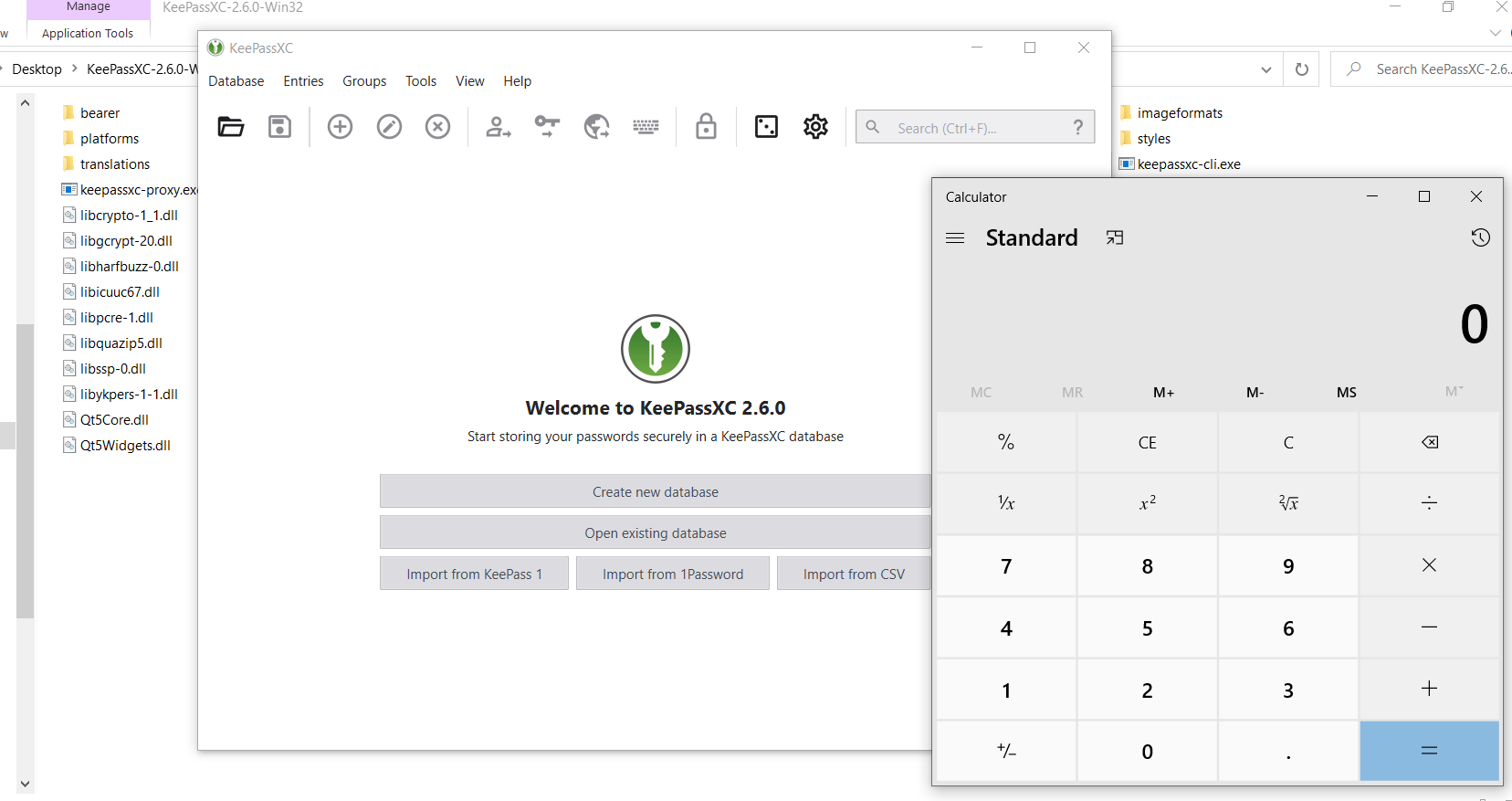Refresh the Explorer folder view
This screenshot has height=801, width=1512.
[x=1301, y=69]
